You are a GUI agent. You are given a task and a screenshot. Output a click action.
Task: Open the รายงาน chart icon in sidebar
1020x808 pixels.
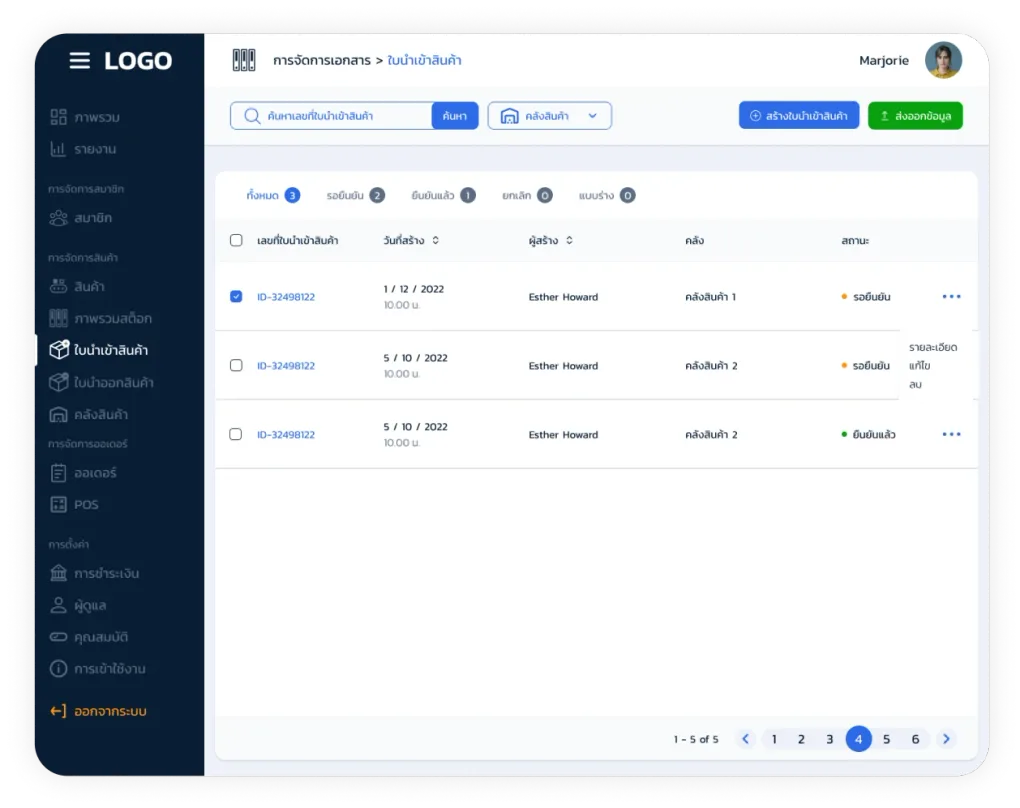click(x=59, y=149)
